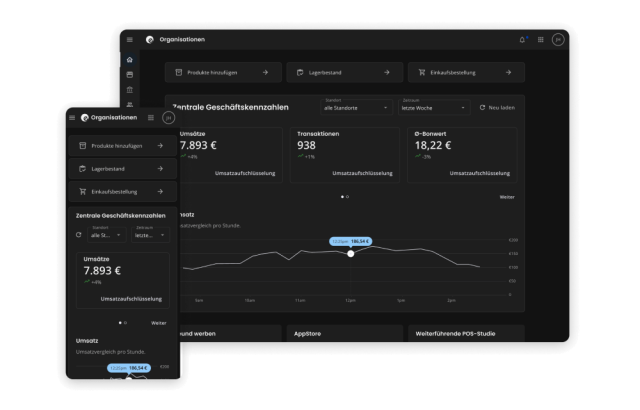Click arrow on mobile Einkaufsbestellung row
The width and height of the screenshot is (640, 410).
tap(160, 192)
